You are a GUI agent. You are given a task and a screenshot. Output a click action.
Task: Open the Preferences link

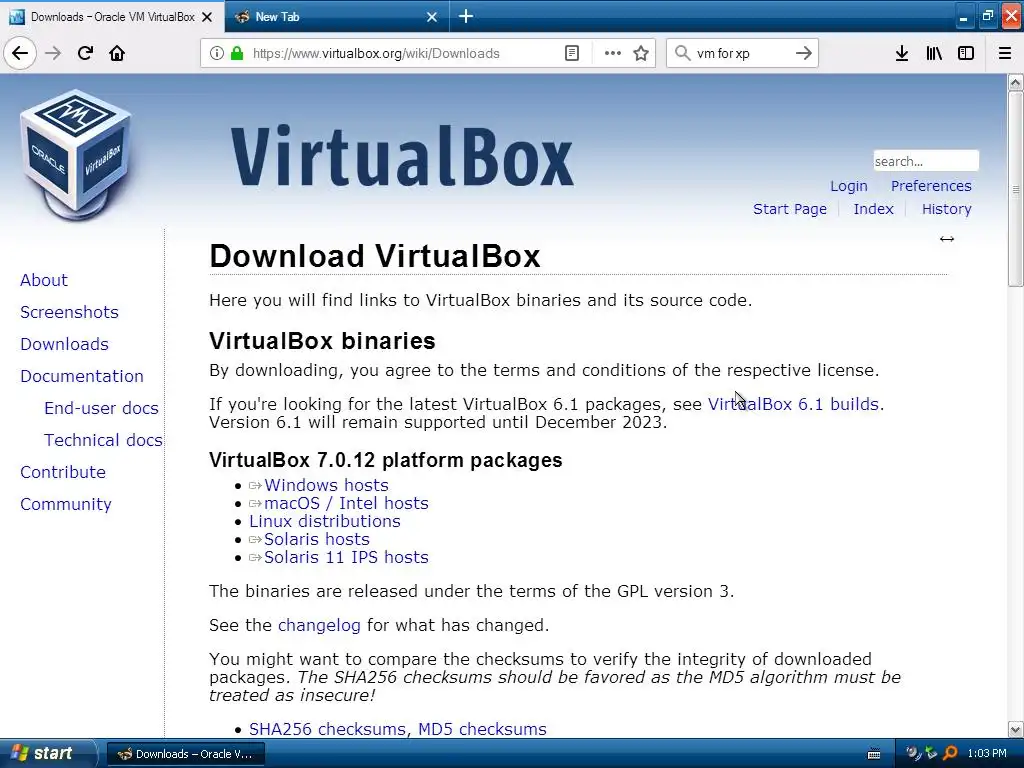coord(931,186)
